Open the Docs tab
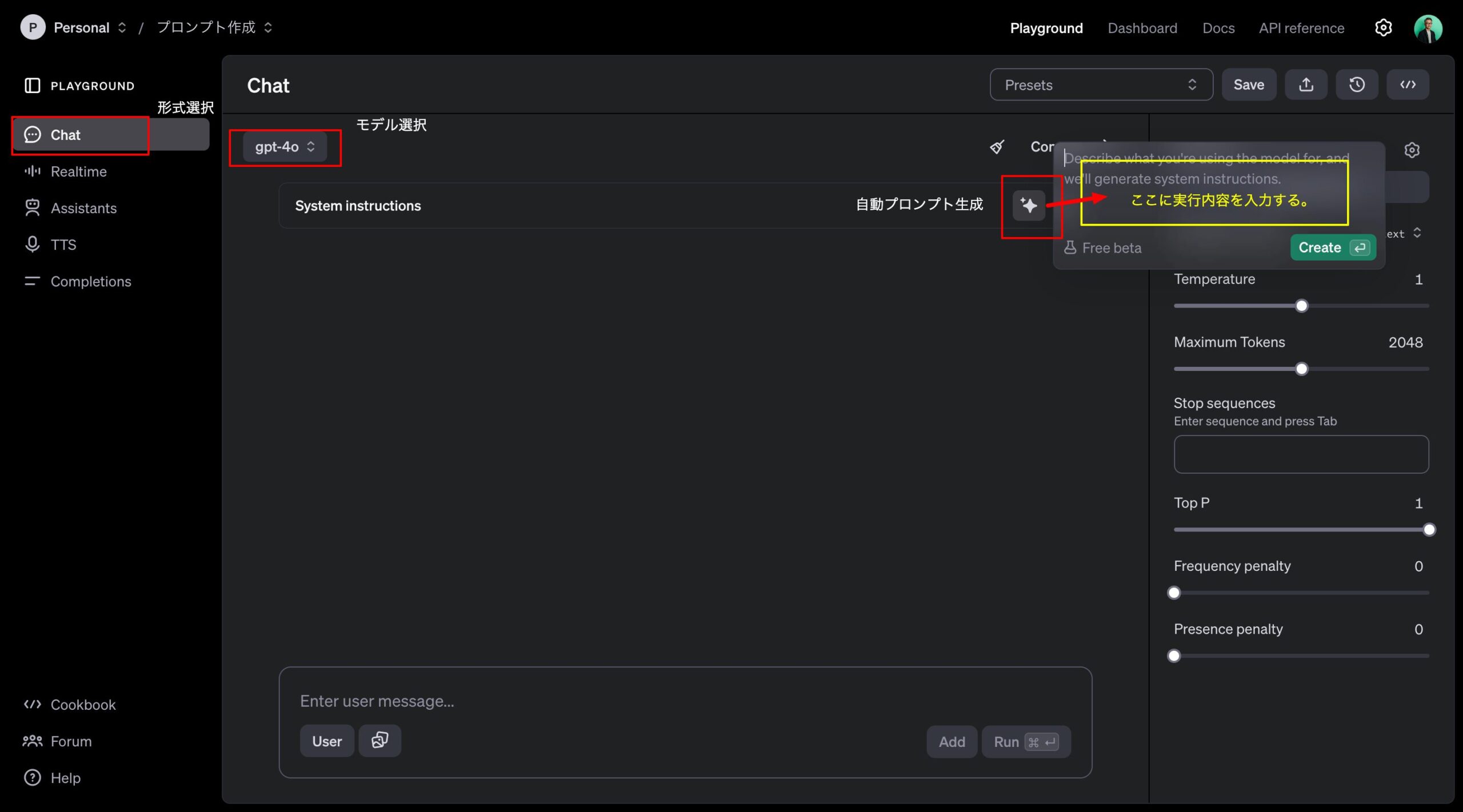 point(1218,27)
